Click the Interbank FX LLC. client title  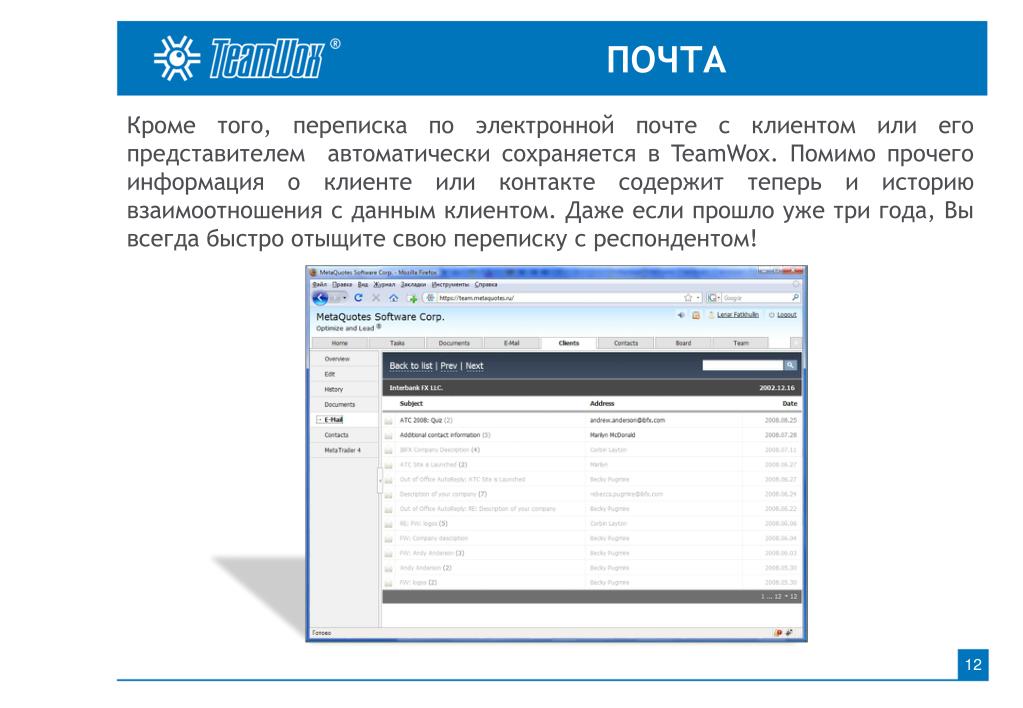(416, 388)
